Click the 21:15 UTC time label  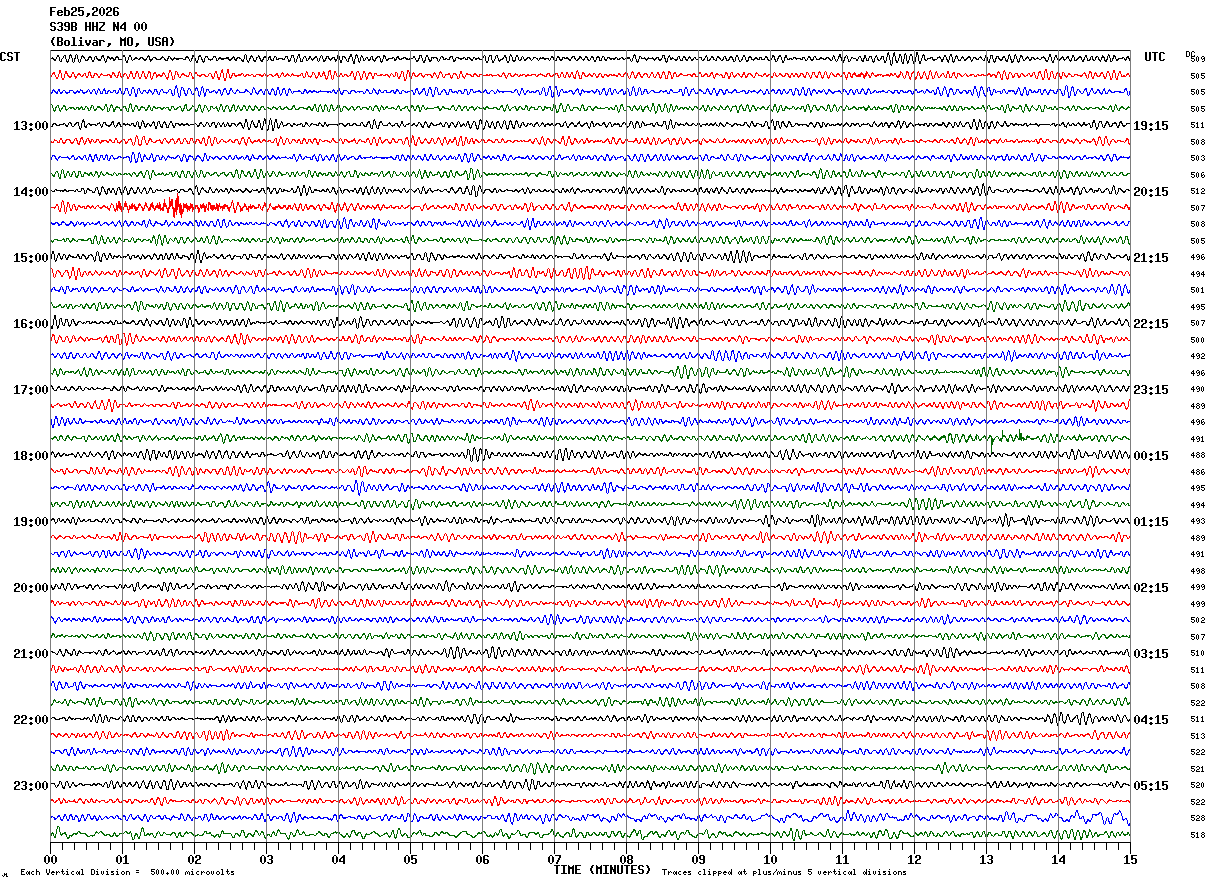(x=1151, y=258)
